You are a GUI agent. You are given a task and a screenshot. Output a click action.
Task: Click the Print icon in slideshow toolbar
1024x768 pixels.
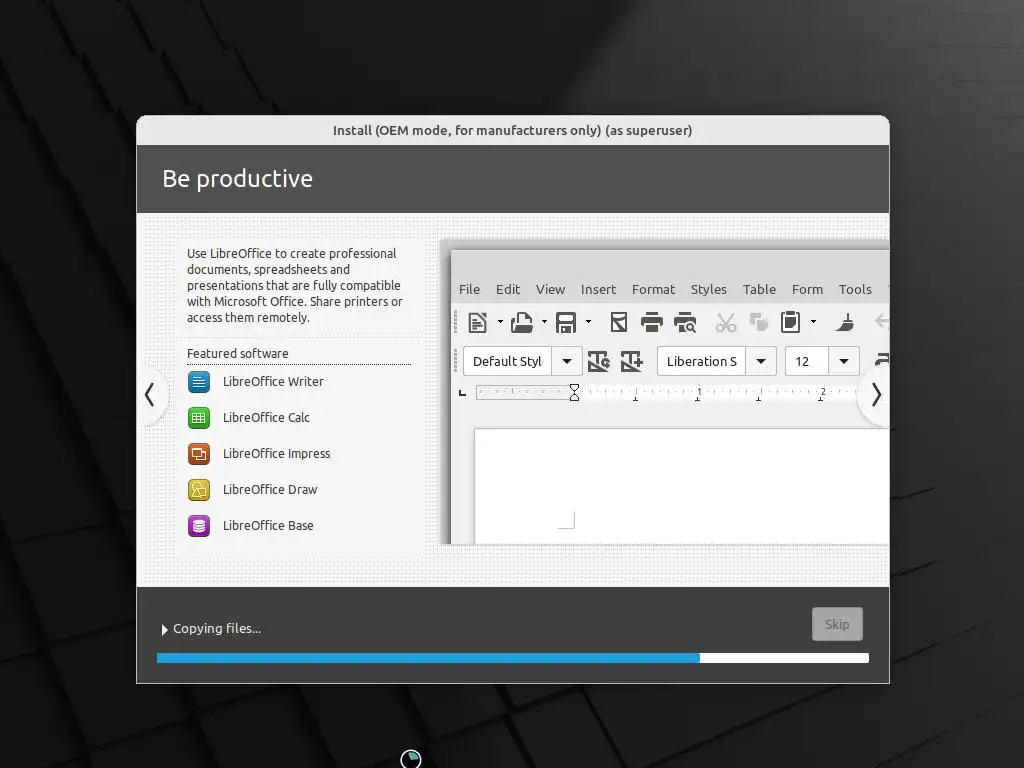[651, 322]
